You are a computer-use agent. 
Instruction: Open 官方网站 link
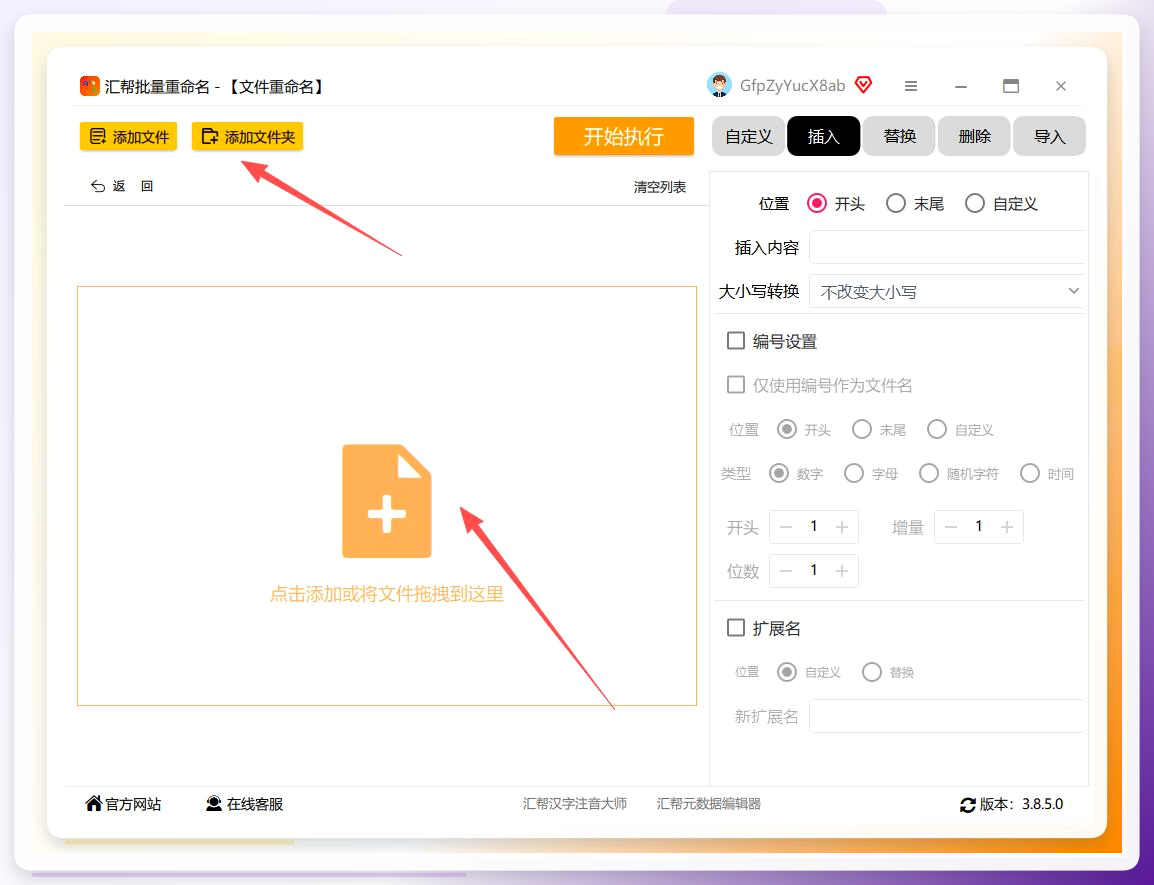[124, 804]
